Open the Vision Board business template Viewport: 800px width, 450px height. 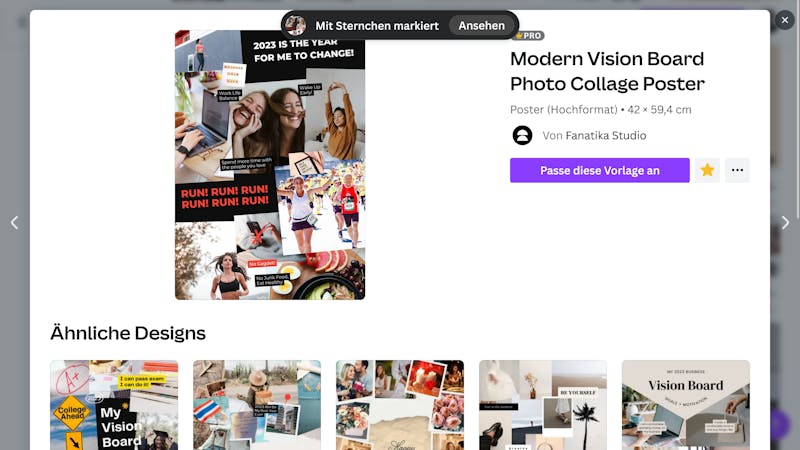tap(686, 405)
